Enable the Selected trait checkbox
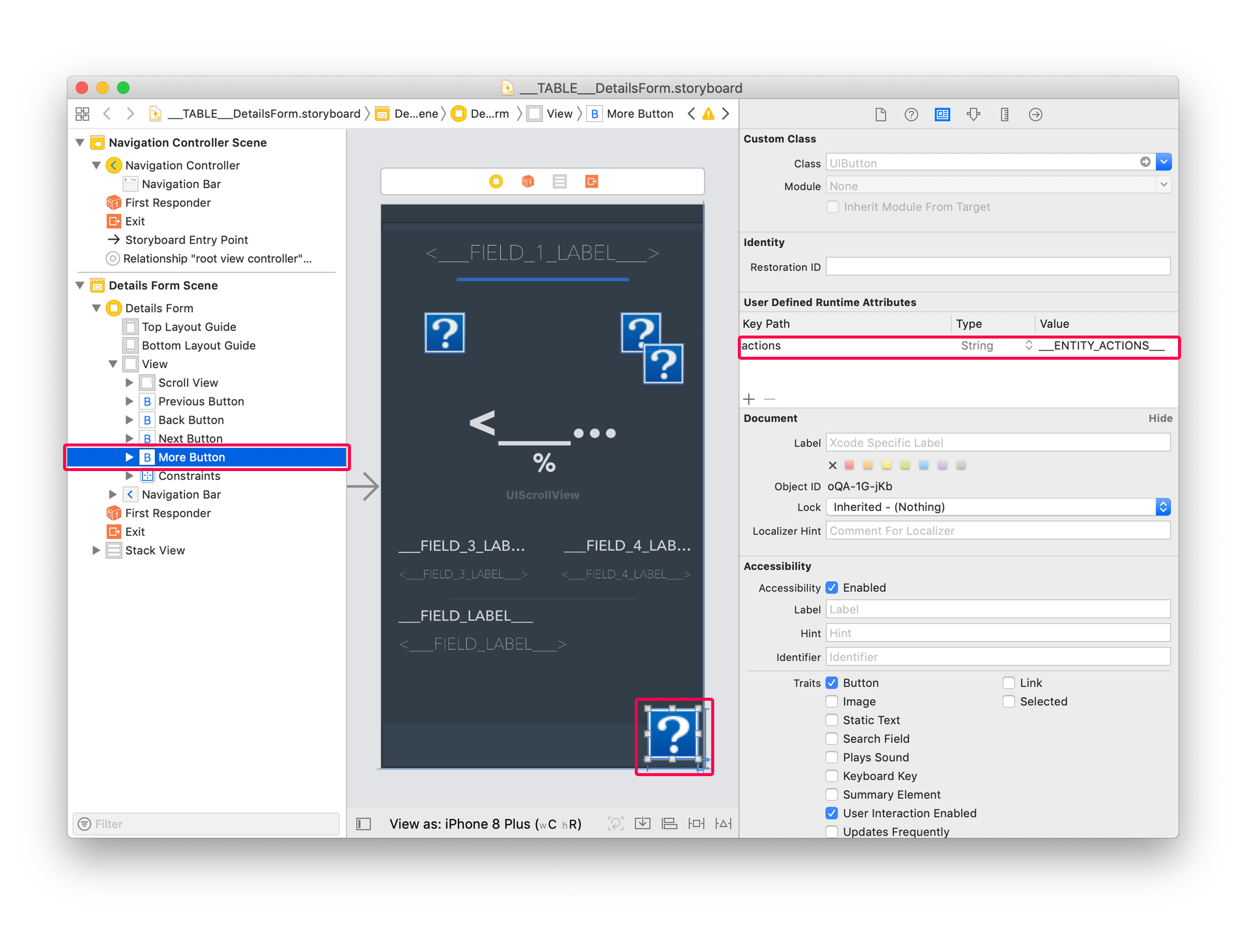Image resolution: width=1247 pixels, height=952 pixels. click(1008, 702)
